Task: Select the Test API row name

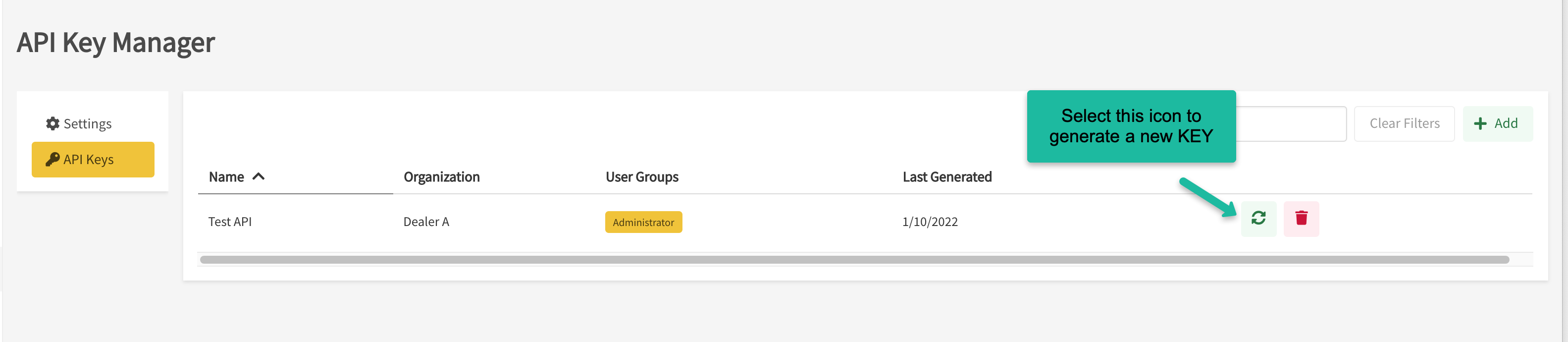Action: pos(229,222)
